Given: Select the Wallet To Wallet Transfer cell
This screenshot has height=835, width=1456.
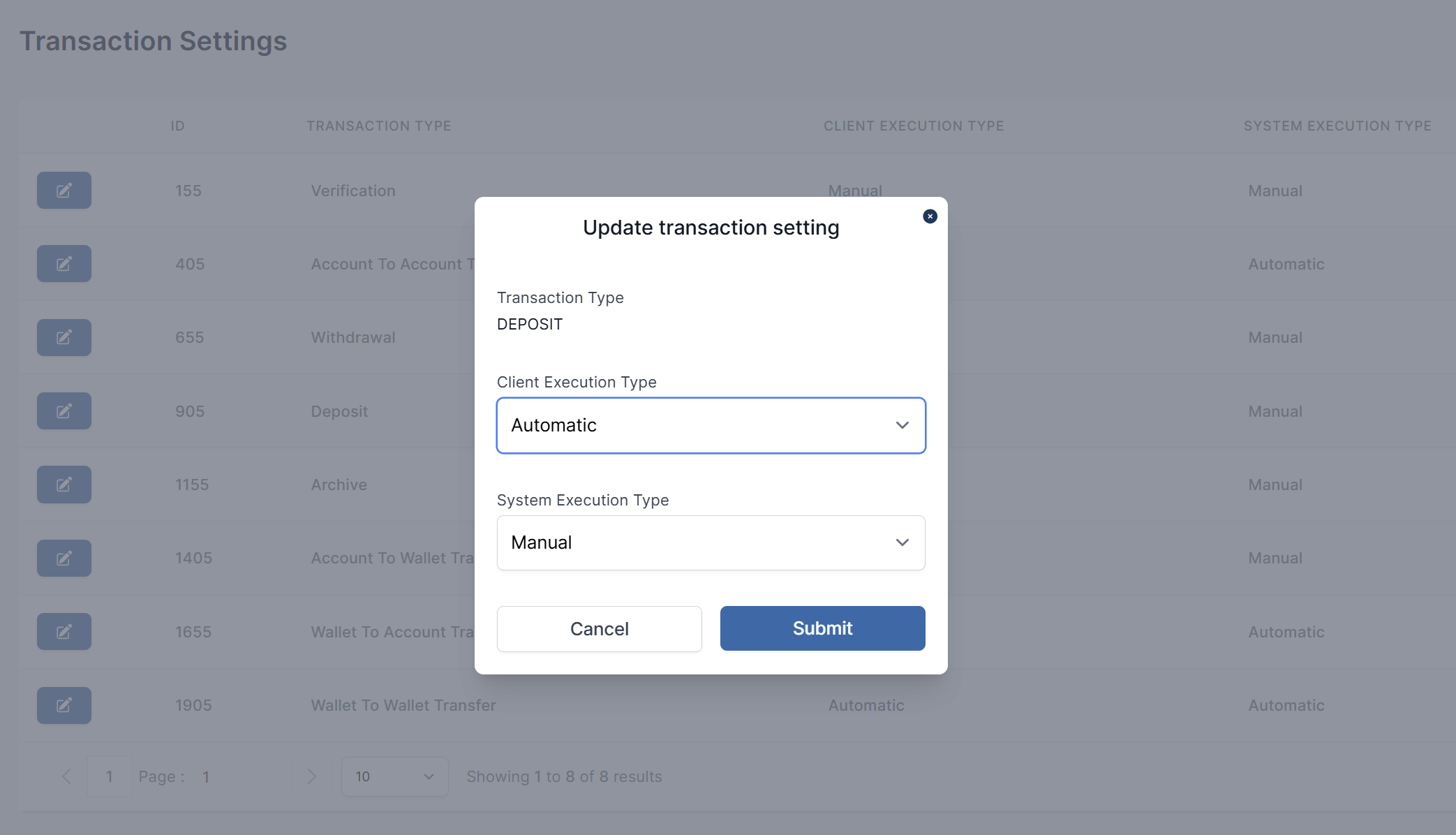Looking at the screenshot, I should [403, 705].
